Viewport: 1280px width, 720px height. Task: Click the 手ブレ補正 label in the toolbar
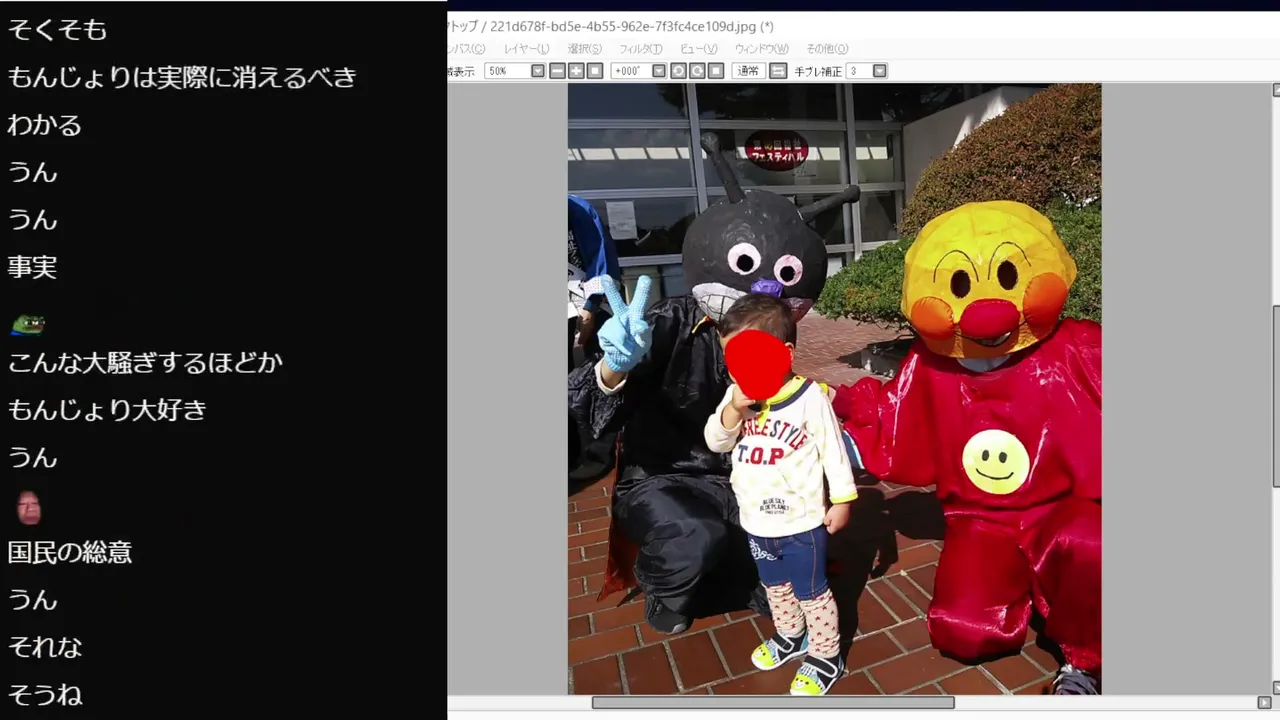pos(819,71)
